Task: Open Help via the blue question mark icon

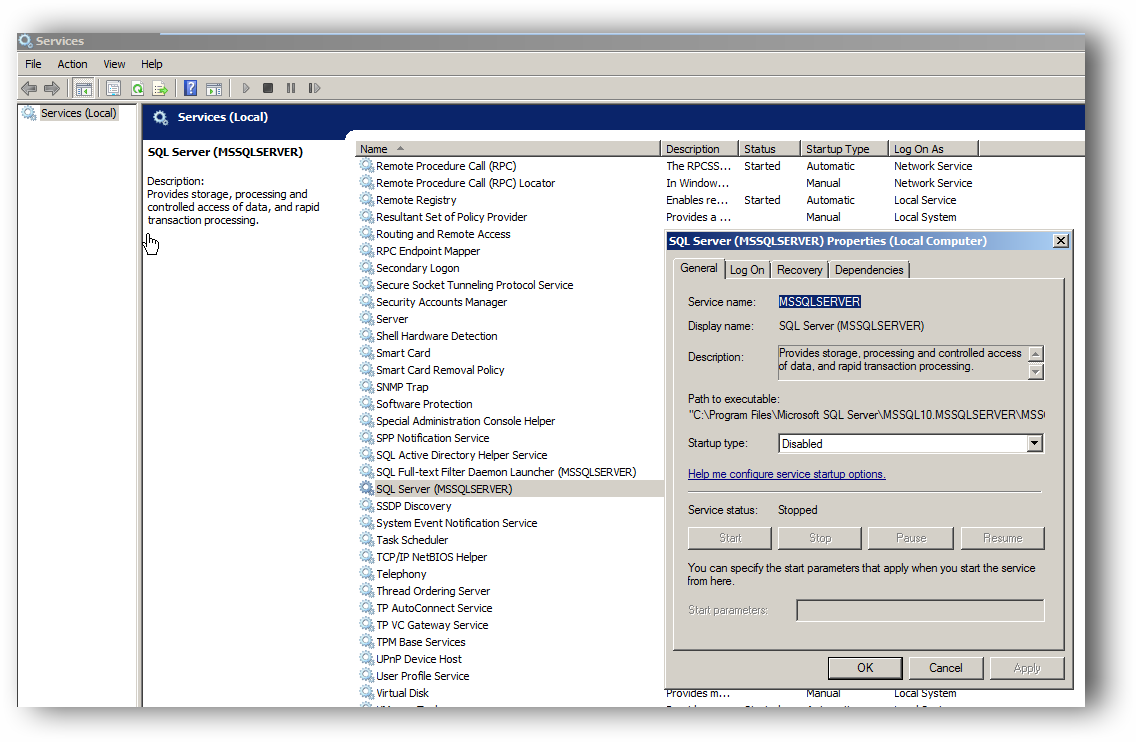Action: click(x=191, y=88)
